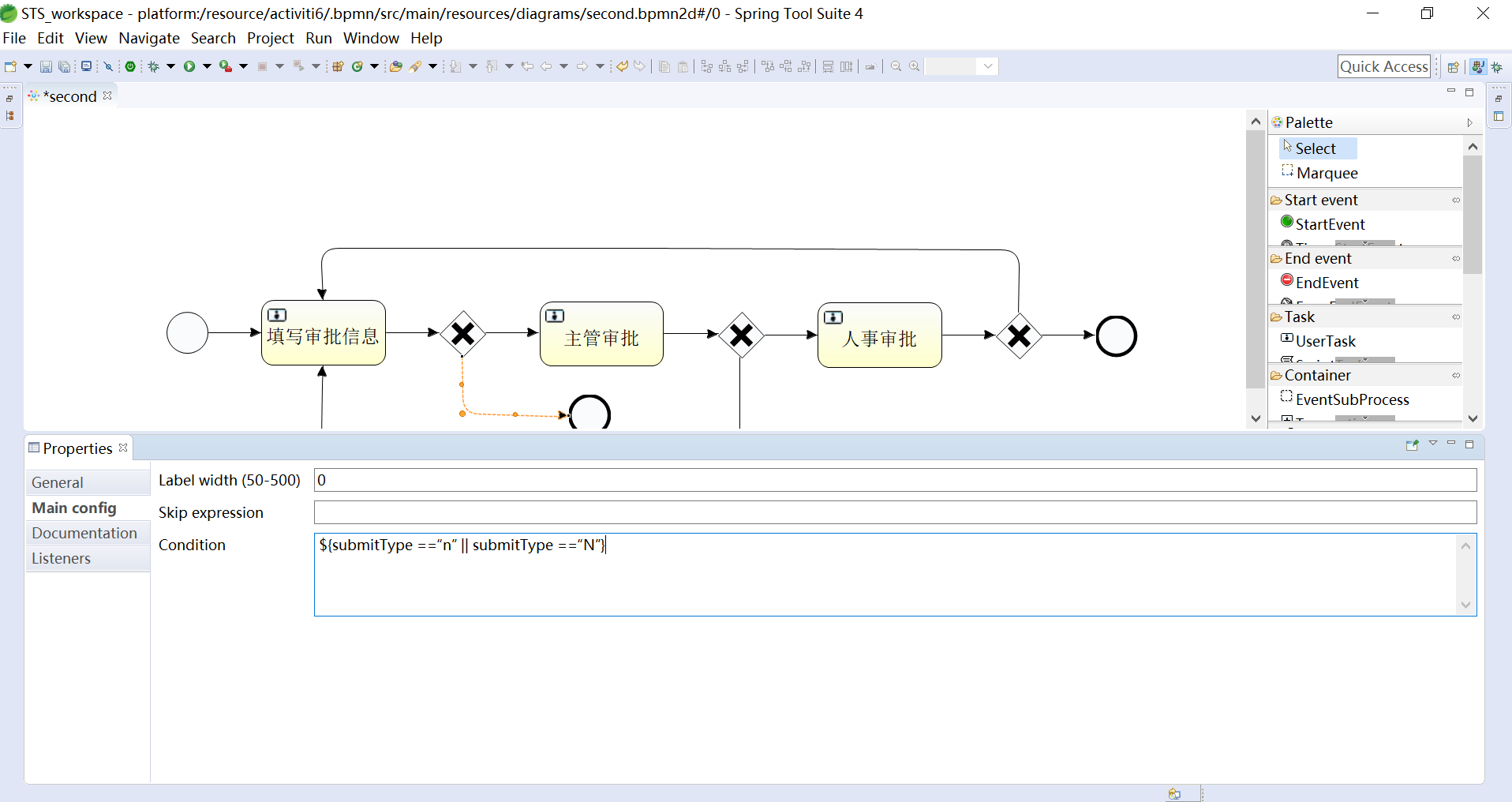
Task: Open the File menu
Action: 14,38
